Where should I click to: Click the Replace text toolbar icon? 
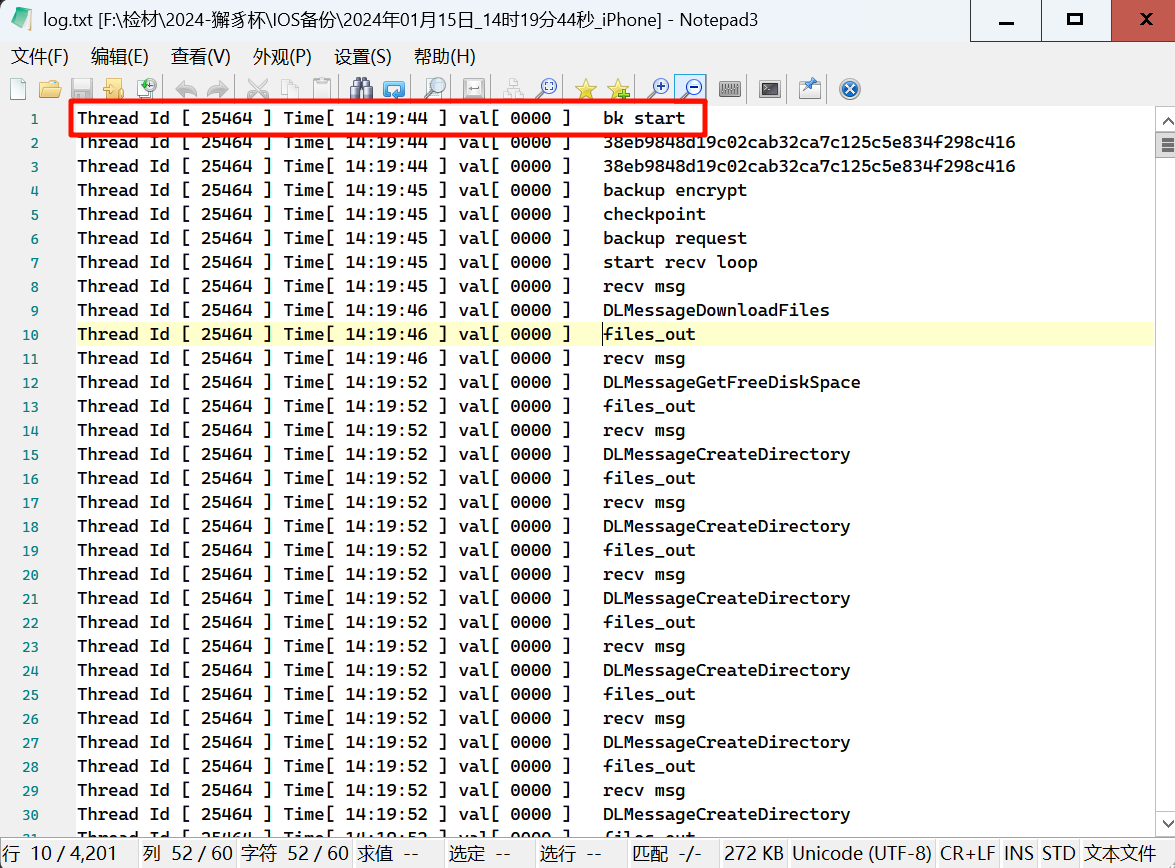coord(393,89)
